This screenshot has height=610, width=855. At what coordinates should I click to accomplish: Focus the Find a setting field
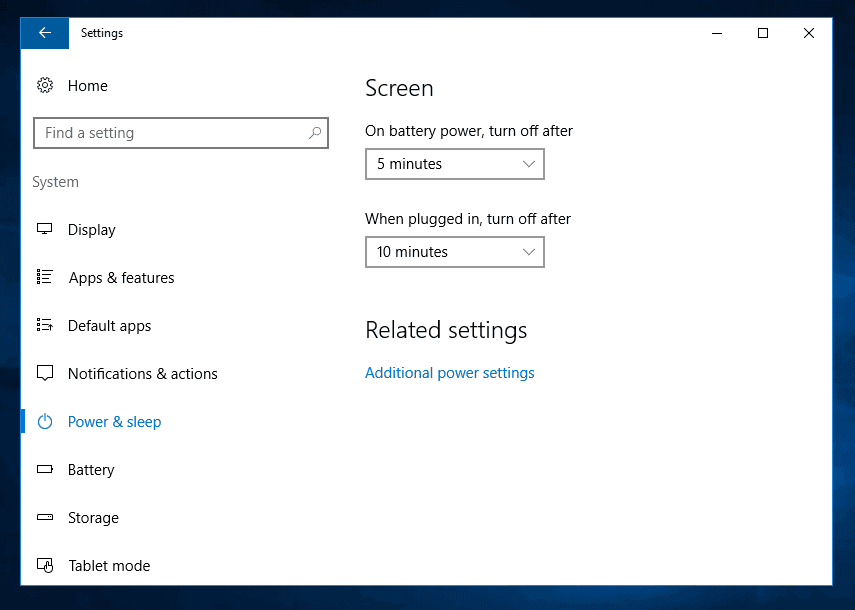click(180, 133)
